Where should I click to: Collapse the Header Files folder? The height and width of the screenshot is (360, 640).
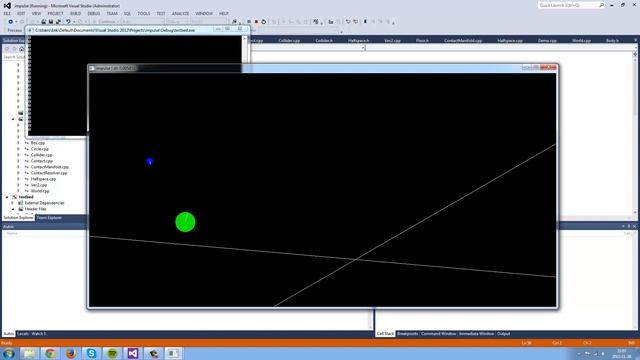click(13, 209)
